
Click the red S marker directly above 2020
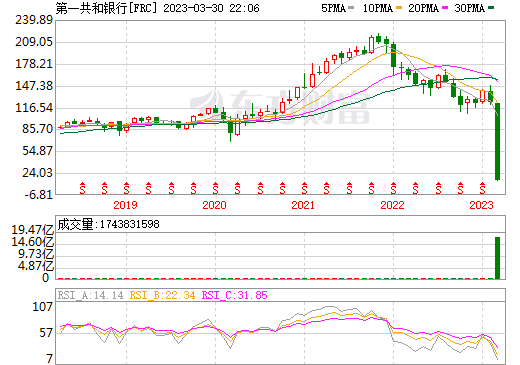(215, 188)
